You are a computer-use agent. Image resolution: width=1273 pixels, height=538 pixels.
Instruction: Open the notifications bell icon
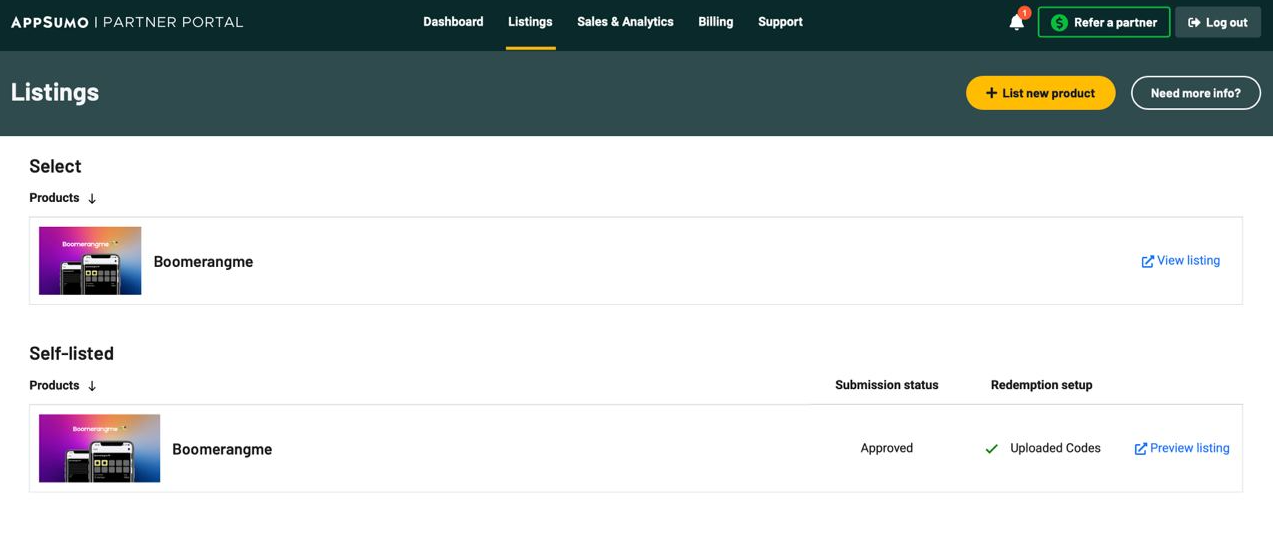(x=1017, y=22)
